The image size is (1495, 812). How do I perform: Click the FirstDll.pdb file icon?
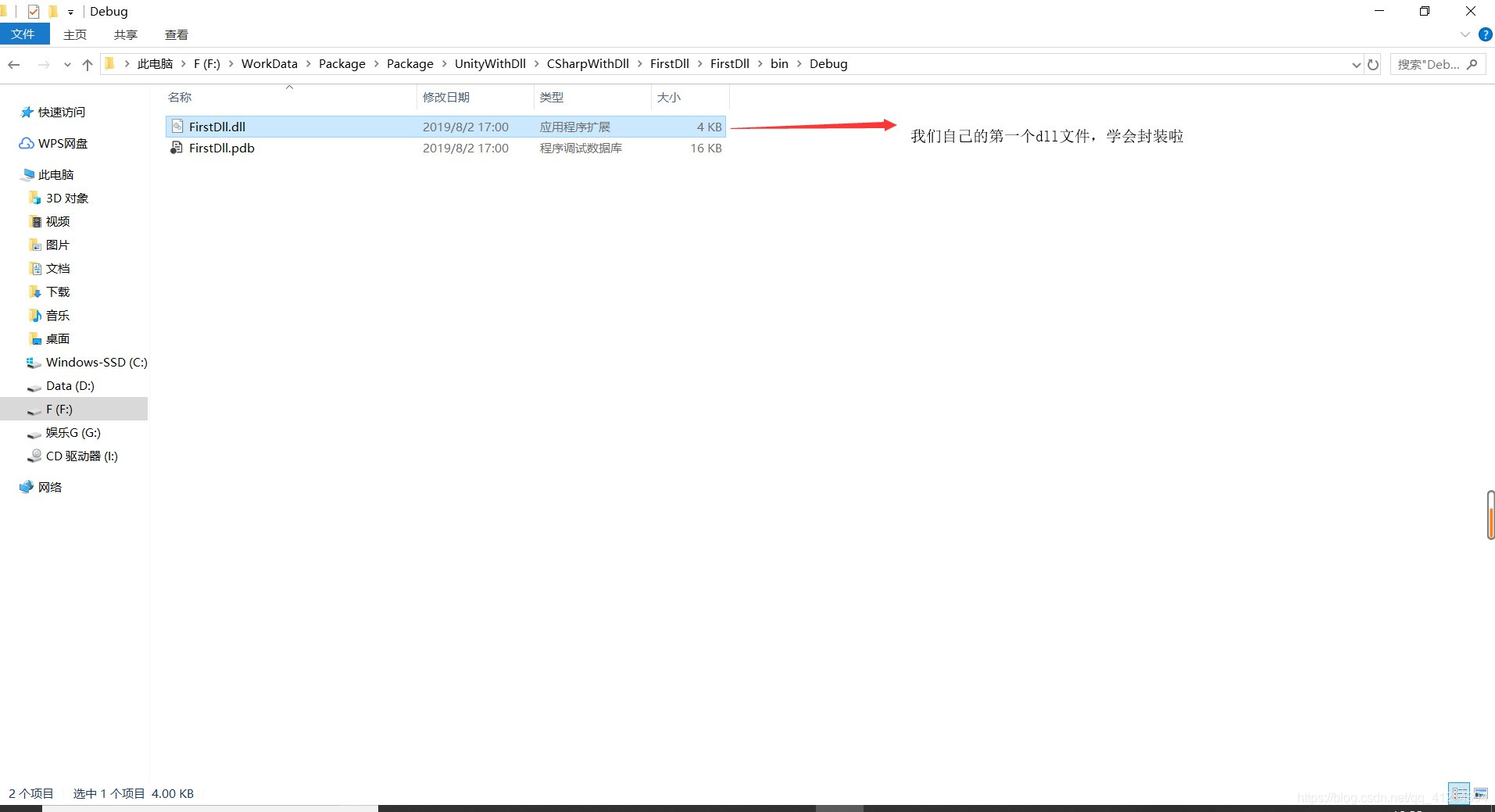click(x=177, y=148)
